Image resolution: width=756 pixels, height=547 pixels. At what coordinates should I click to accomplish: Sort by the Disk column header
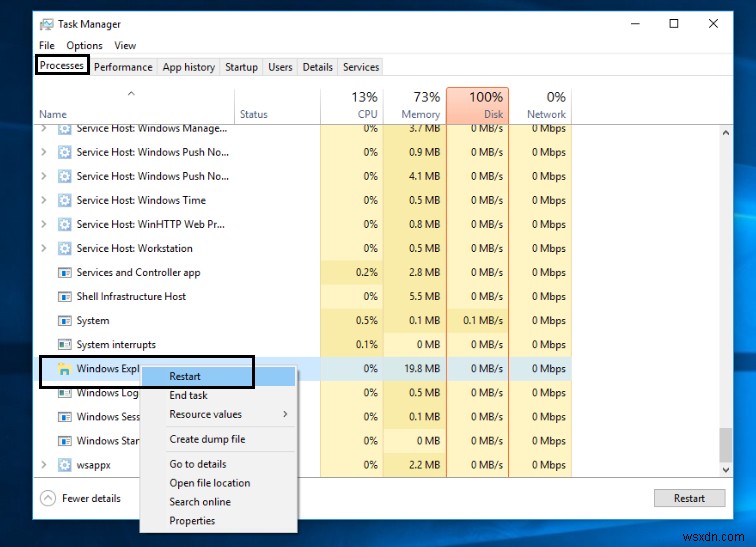[477, 106]
